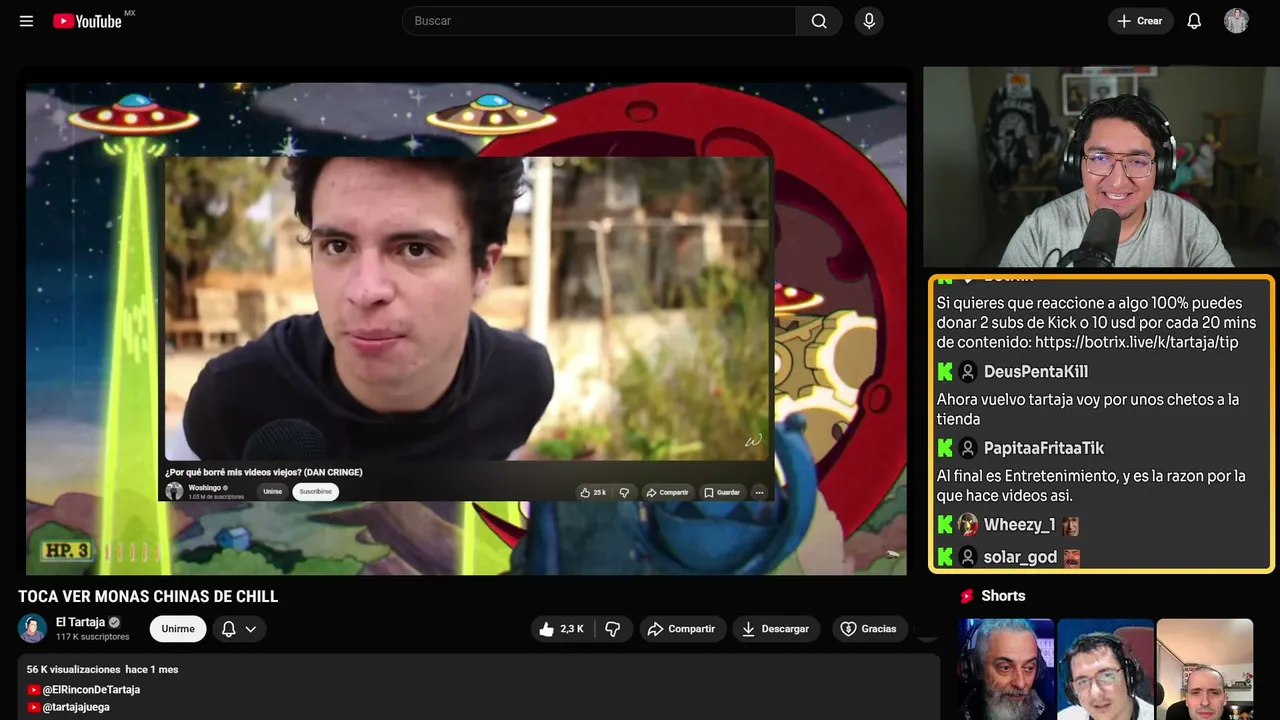Click the streamer webcam feed
This screenshot has height=720, width=1280.
coord(1101,167)
